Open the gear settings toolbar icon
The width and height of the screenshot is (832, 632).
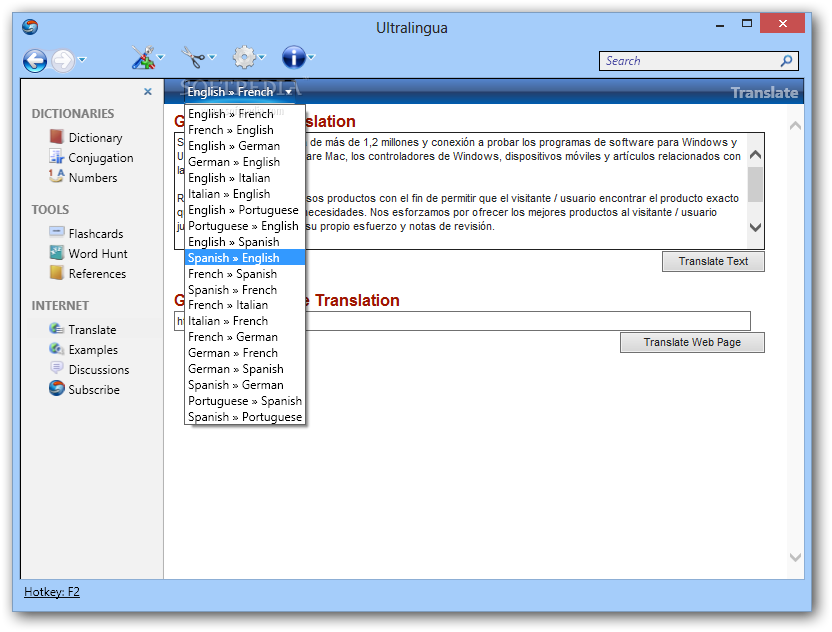coord(244,57)
